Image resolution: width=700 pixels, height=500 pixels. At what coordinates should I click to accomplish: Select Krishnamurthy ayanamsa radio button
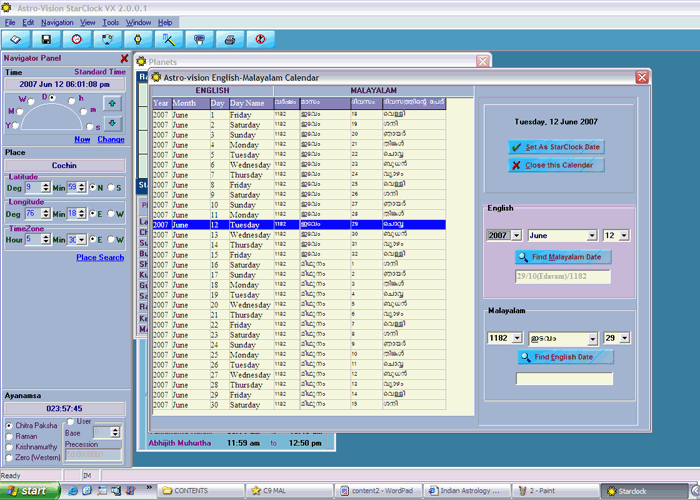coord(9,447)
